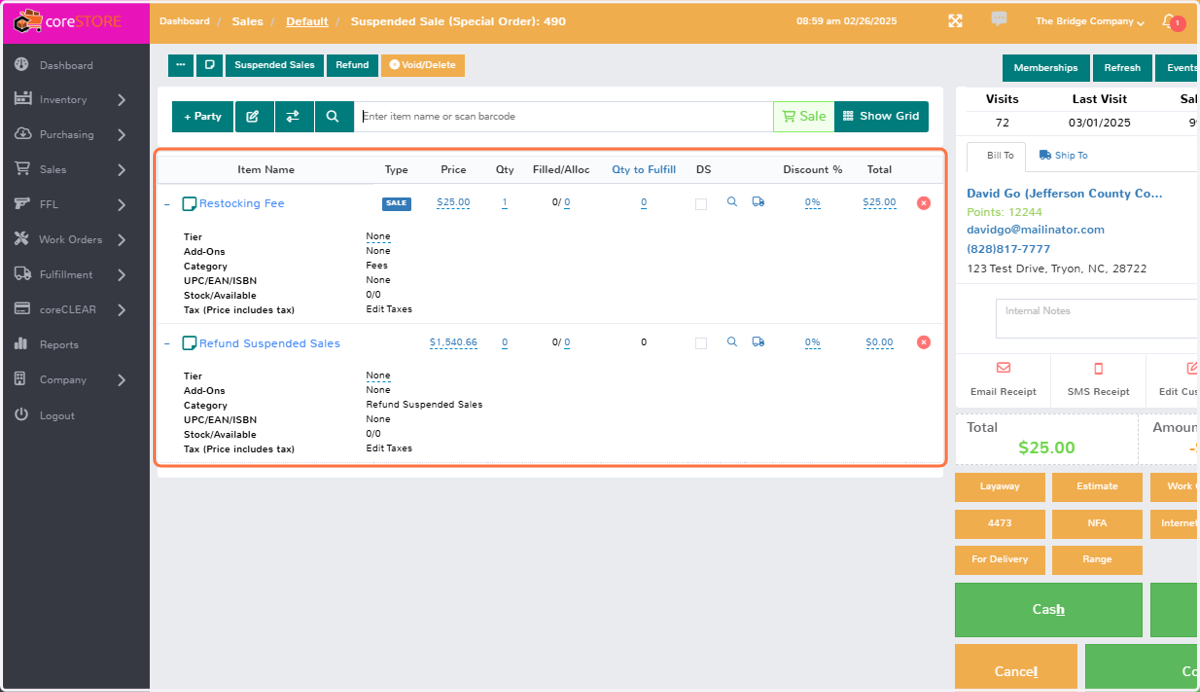Pay with the Cash button
The width and height of the screenshot is (1200, 692).
[x=1048, y=610]
